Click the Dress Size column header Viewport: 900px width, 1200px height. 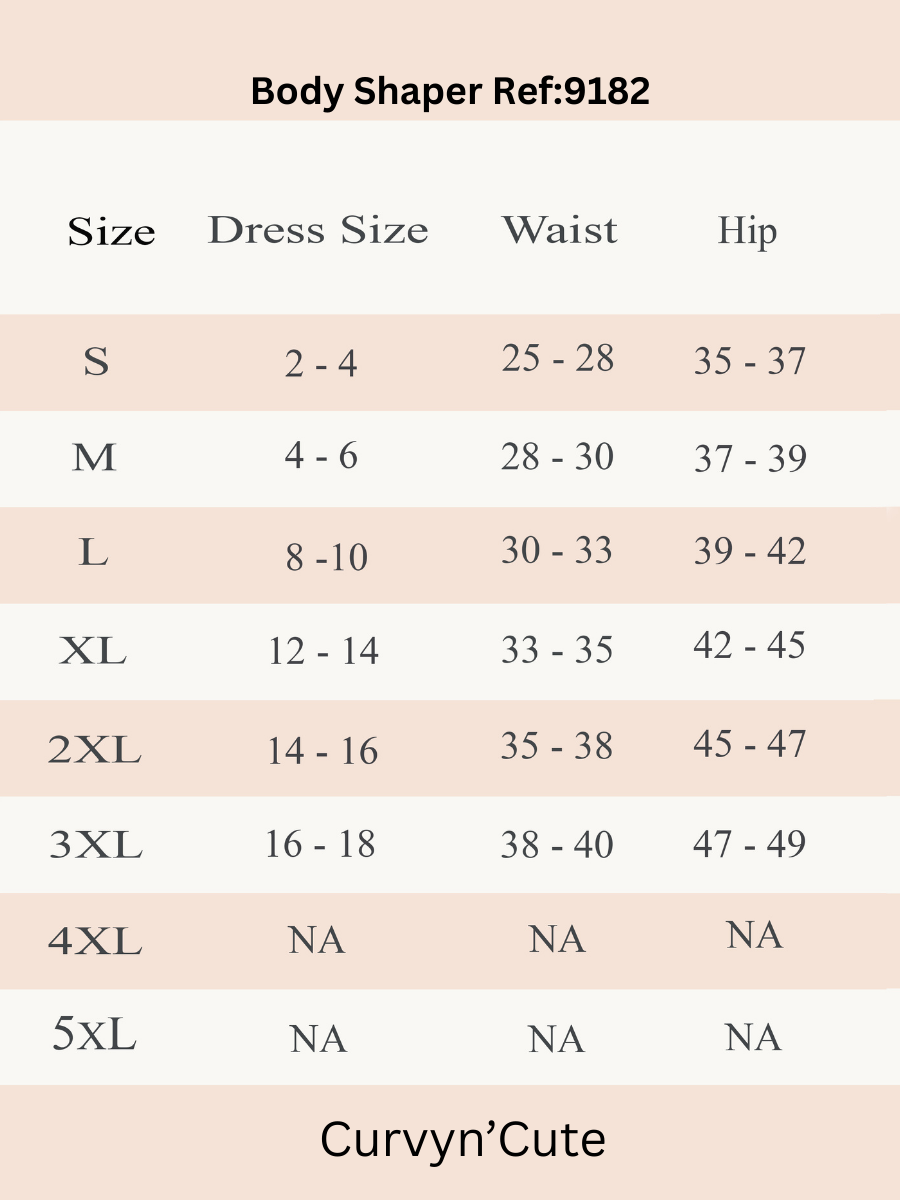[x=318, y=230]
